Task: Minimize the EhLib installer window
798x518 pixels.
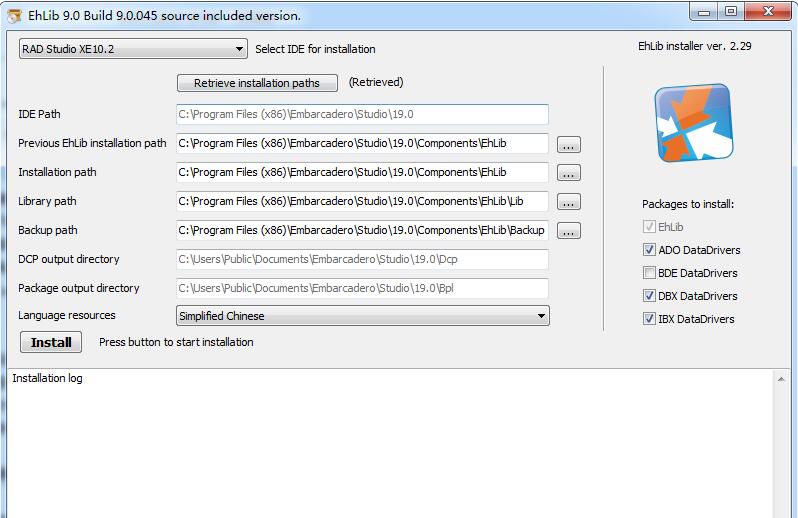Action: click(x=706, y=12)
